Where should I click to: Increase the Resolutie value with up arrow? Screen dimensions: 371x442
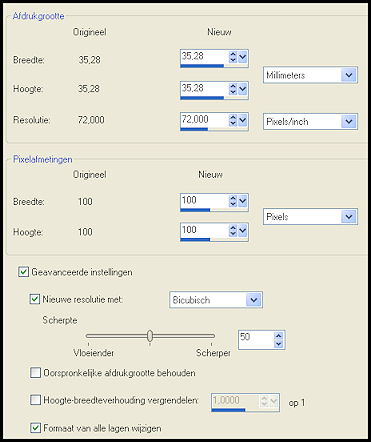tap(233, 117)
